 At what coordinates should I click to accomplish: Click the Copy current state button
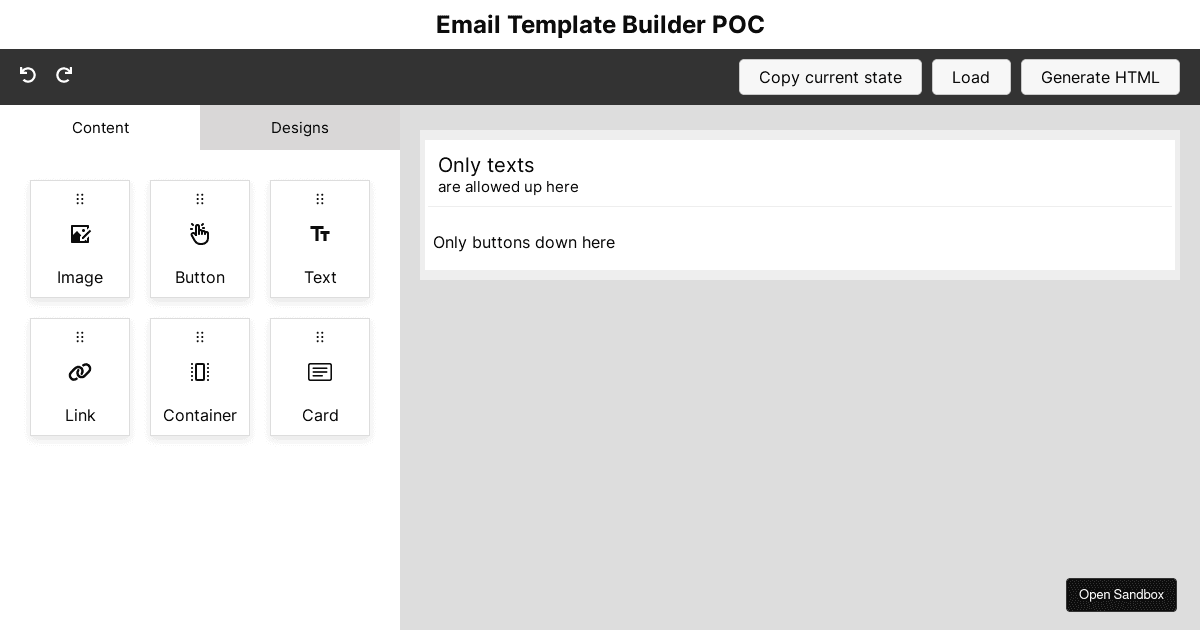tap(830, 77)
